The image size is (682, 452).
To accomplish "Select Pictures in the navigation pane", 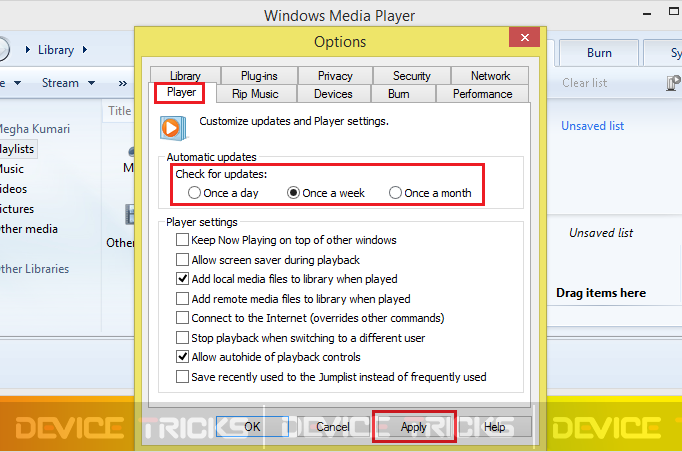I will 17,209.
